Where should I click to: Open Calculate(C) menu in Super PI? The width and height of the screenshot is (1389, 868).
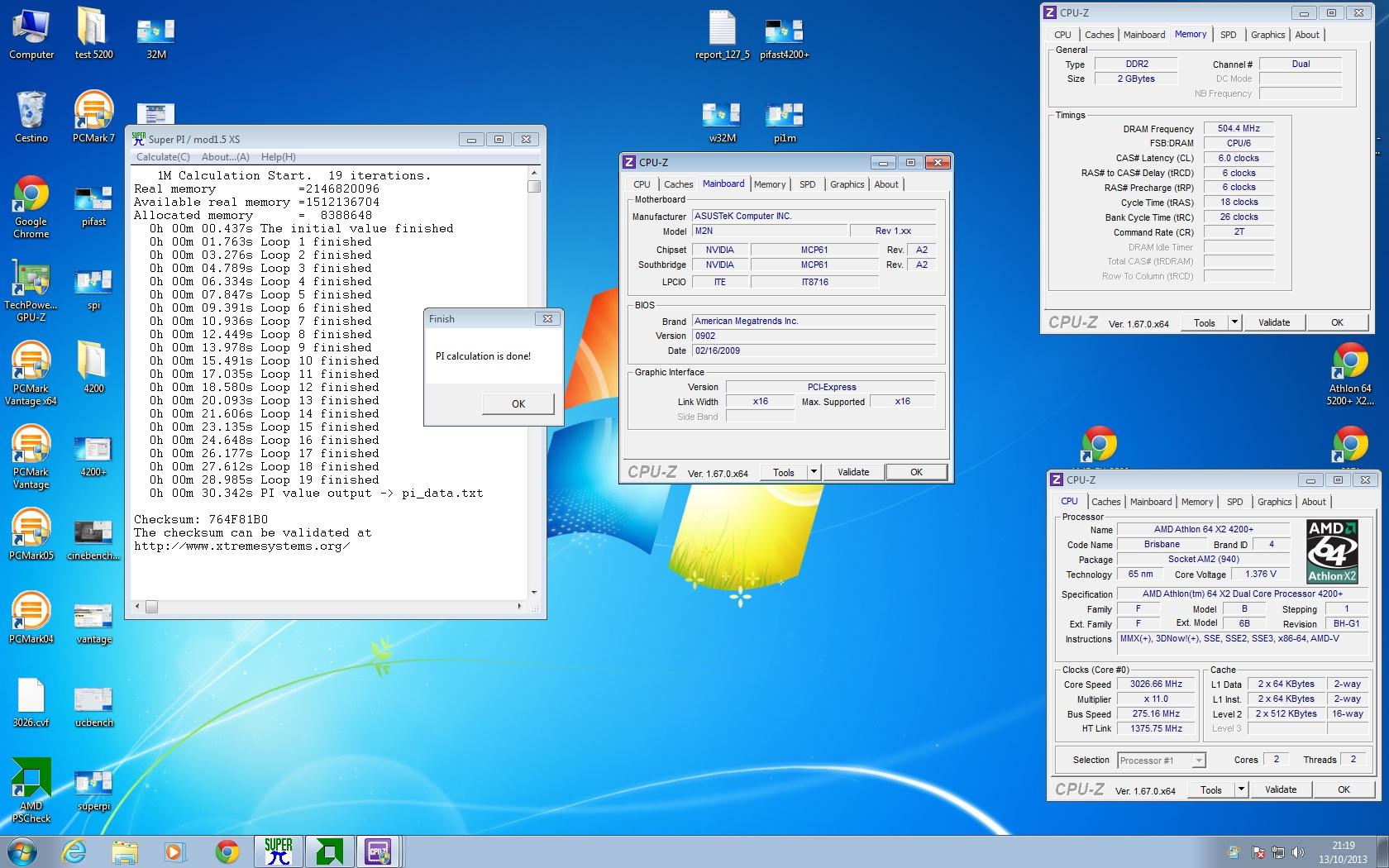[x=162, y=157]
